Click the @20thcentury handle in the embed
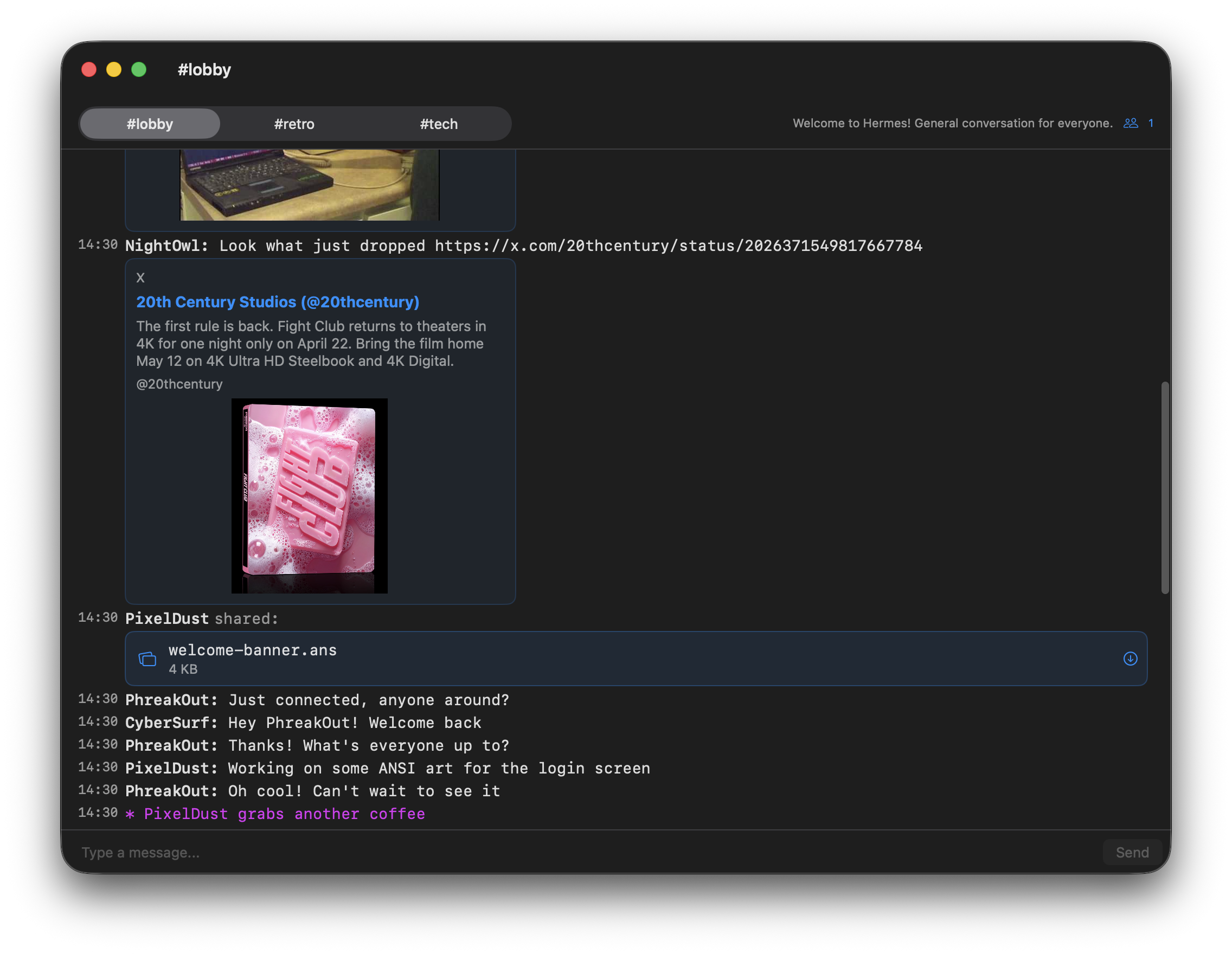 click(x=179, y=384)
